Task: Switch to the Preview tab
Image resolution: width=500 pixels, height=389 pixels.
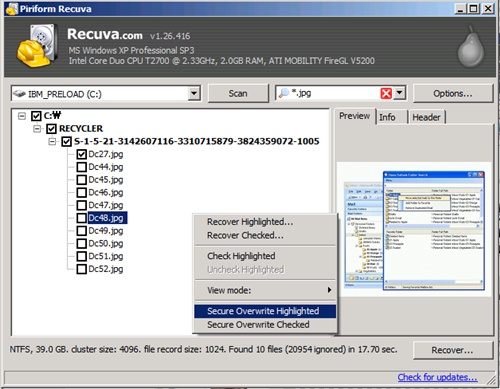Action: click(354, 116)
